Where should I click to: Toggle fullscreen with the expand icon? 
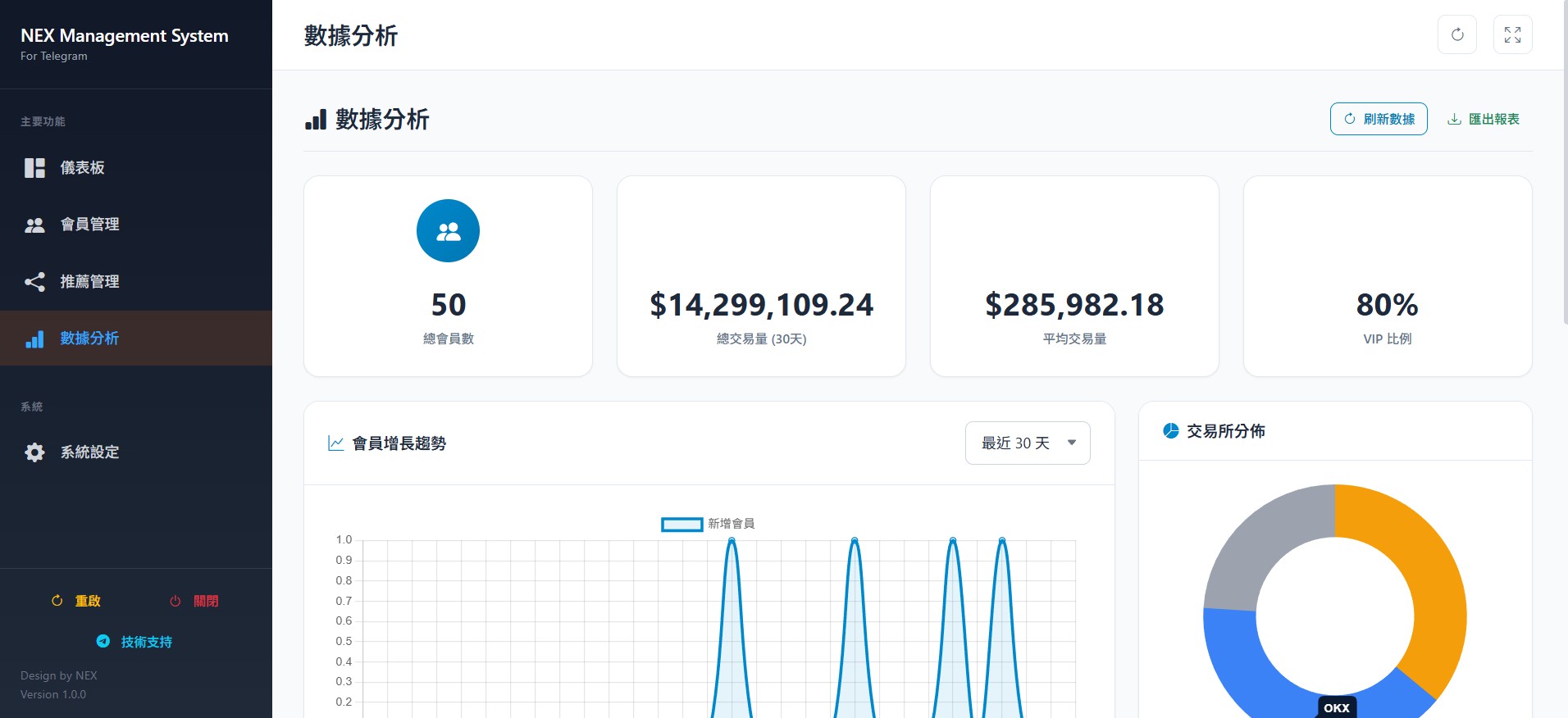click(1512, 34)
